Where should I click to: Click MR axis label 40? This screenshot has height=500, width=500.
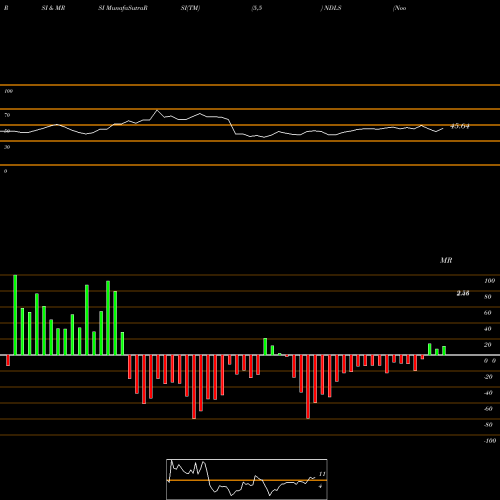tap(488, 329)
